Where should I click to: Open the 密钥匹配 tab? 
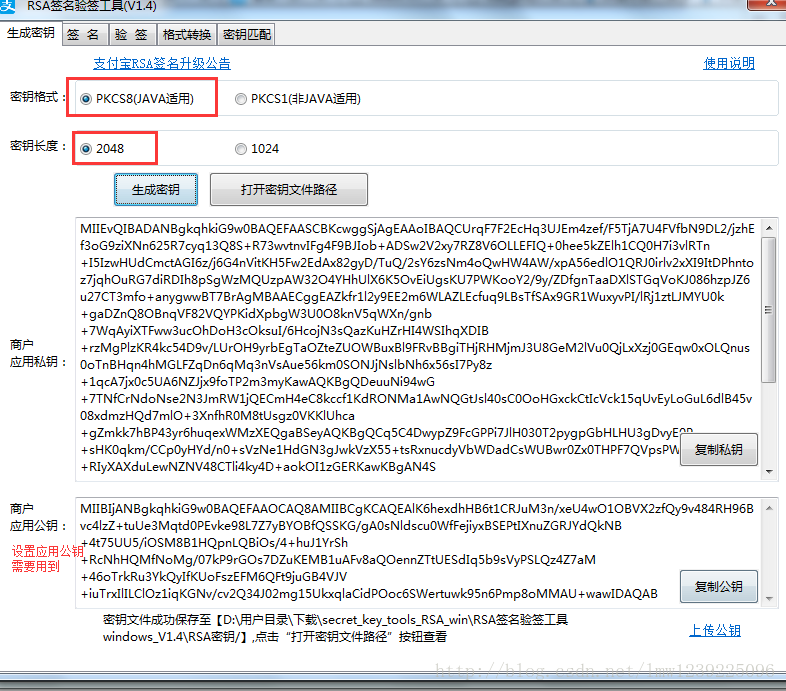point(247,35)
